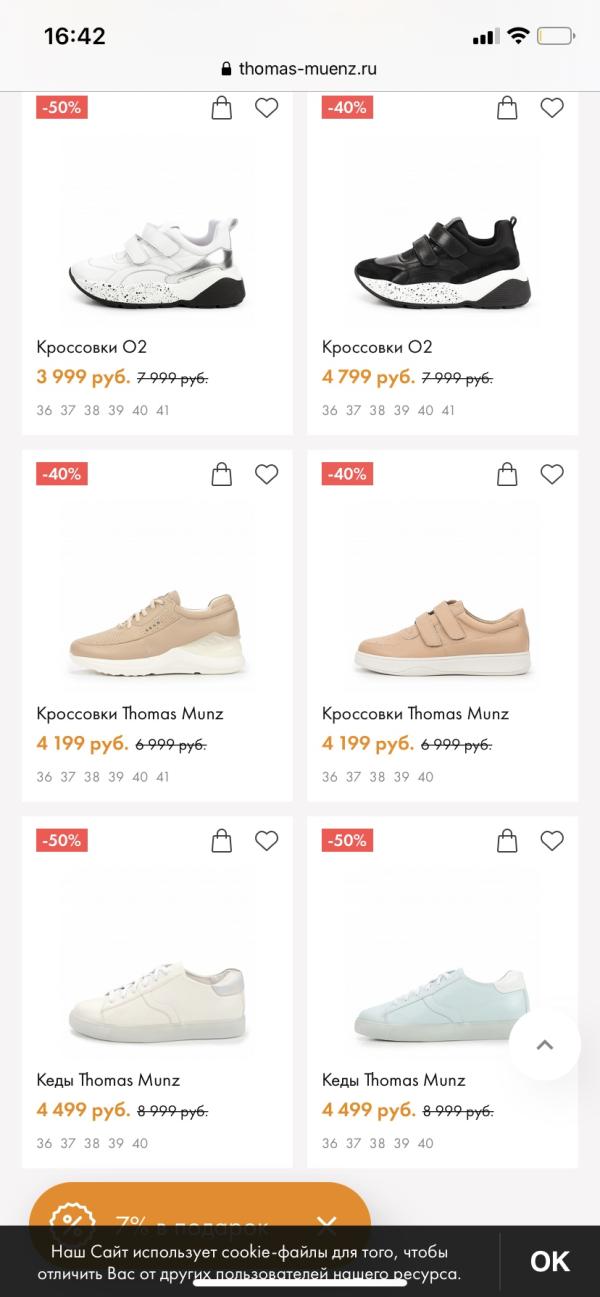600x1297 pixels.
Task: Tap heart icon on white Thomas Munz keds
Action: 266,841
